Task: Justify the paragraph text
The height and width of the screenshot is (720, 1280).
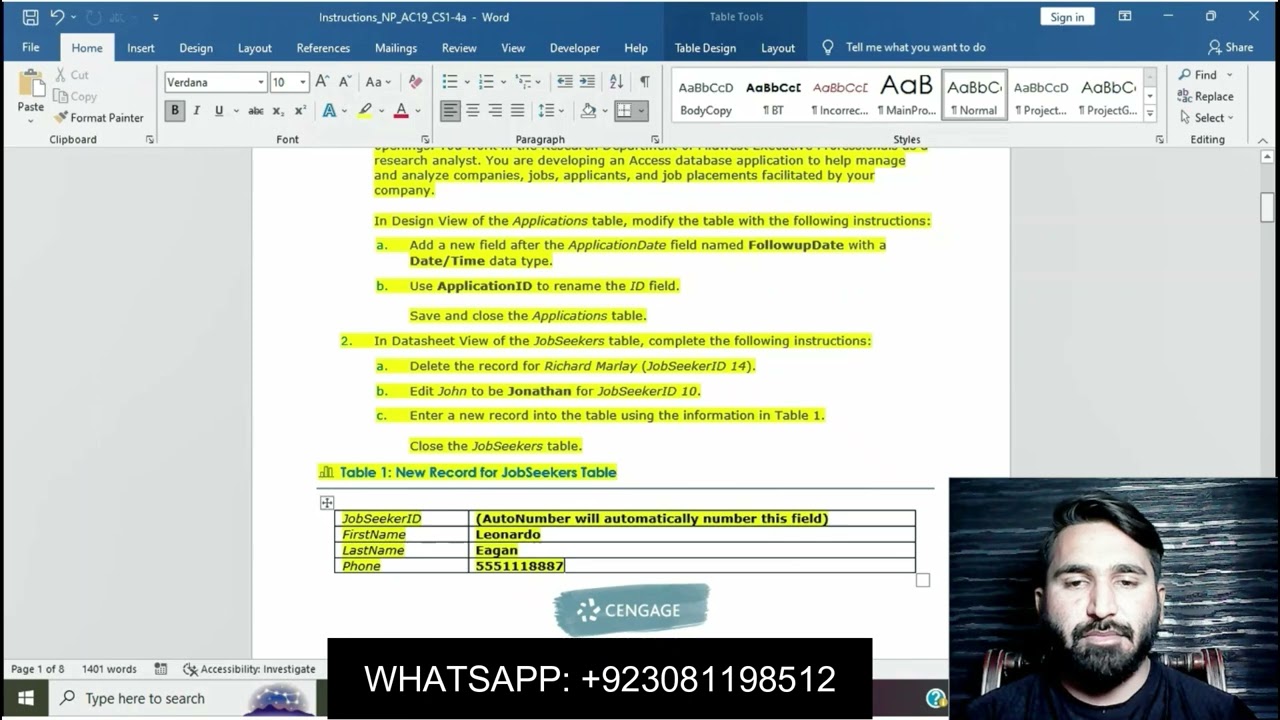Action: pyautogui.click(x=517, y=111)
